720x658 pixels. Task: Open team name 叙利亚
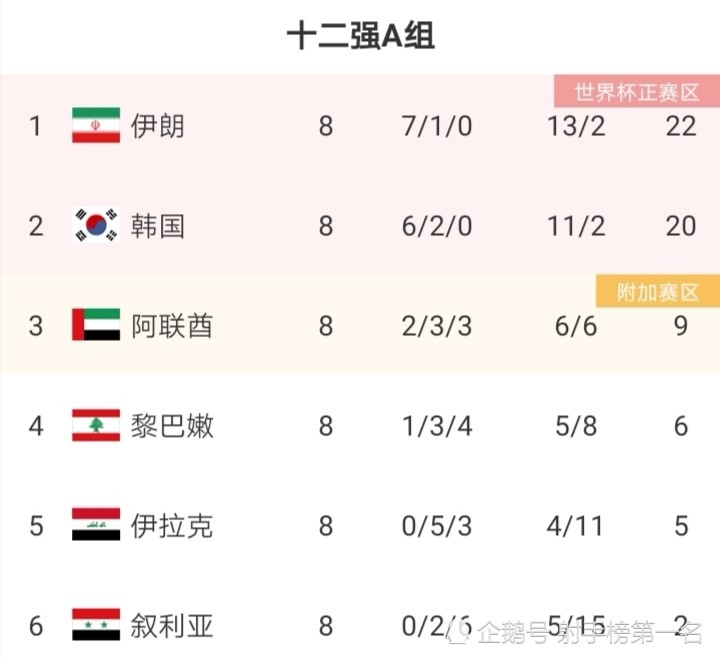click(172, 625)
